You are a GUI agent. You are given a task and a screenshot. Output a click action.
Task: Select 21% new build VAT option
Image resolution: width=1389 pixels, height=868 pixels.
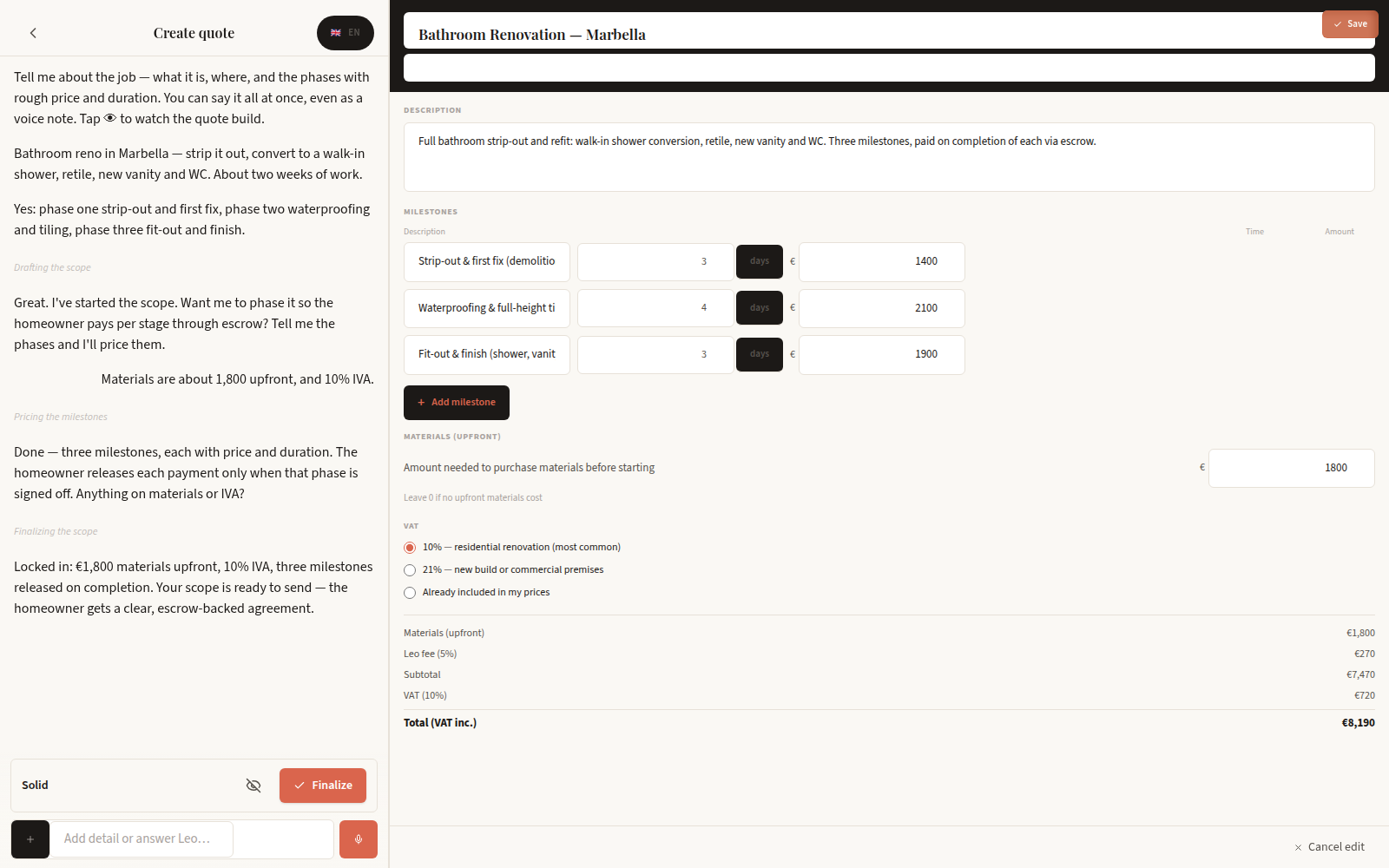pos(410,570)
